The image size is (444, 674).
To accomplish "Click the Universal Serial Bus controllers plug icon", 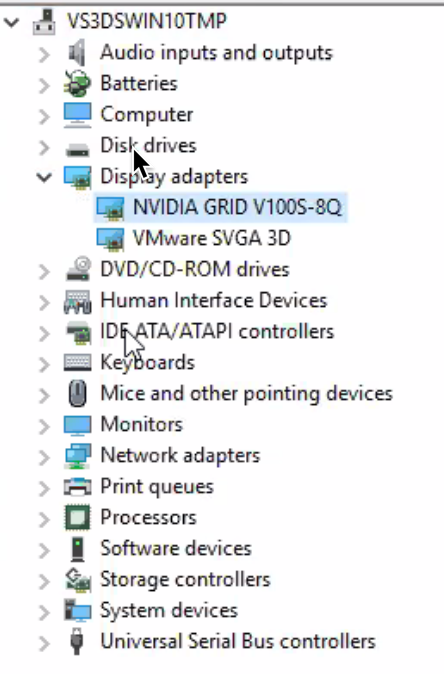I will (77, 641).
